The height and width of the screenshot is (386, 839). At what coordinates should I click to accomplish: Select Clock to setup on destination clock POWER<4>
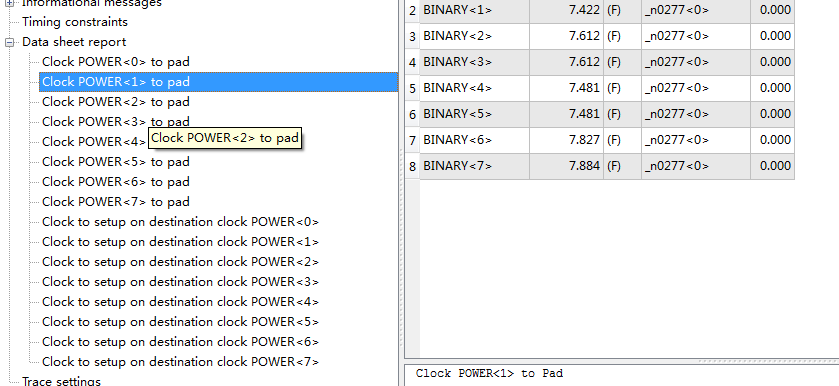pos(180,302)
